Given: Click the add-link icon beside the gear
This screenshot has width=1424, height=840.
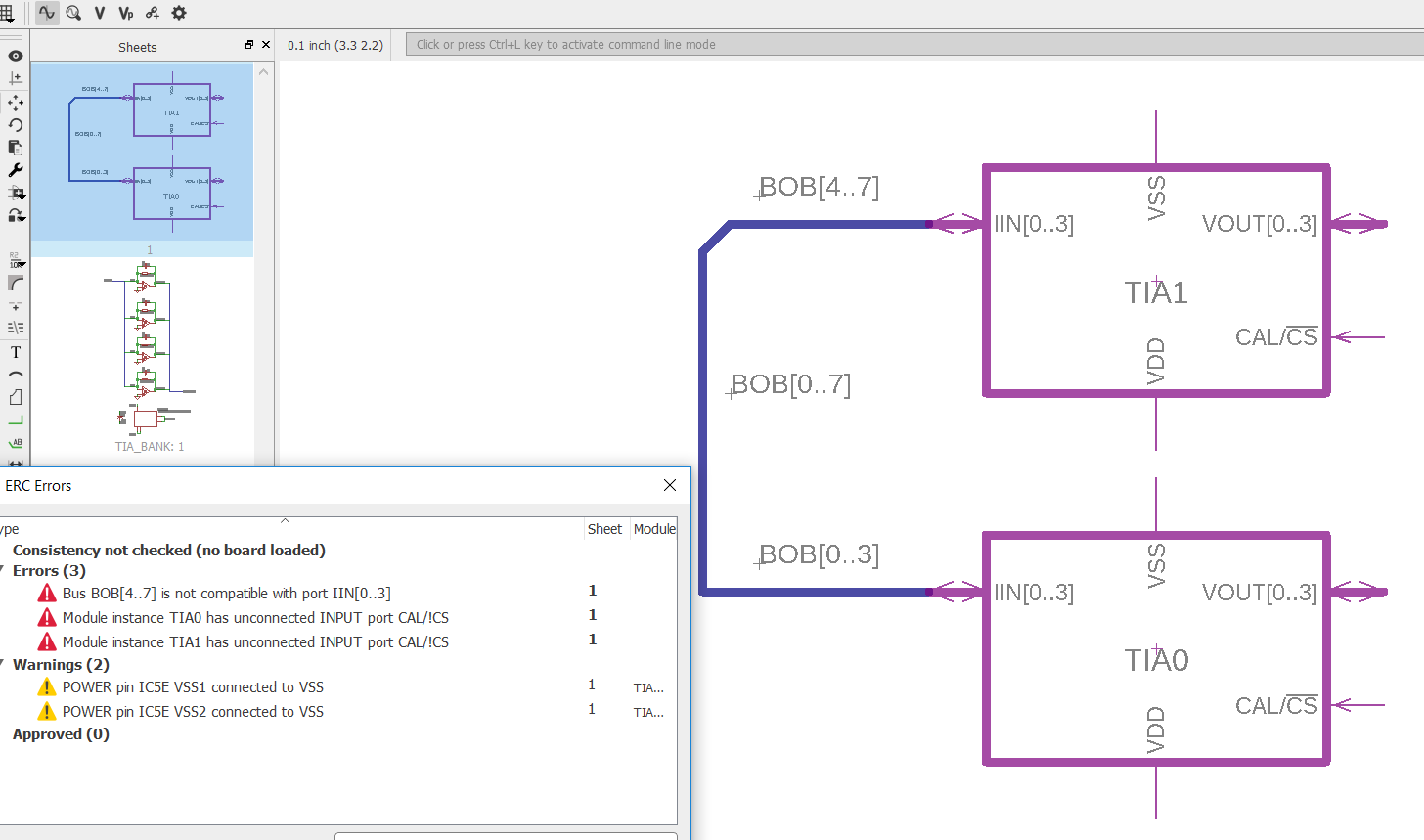Looking at the screenshot, I should point(151,13).
